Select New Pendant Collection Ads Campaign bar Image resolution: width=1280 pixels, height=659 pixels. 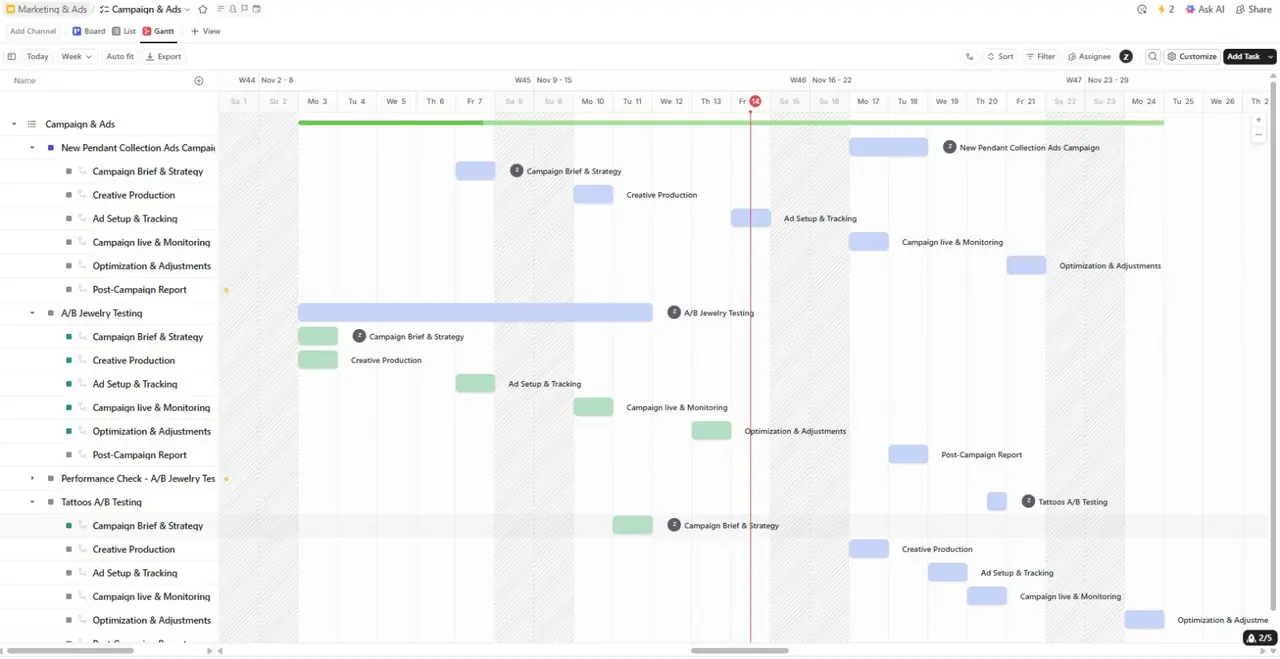click(x=889, y=147)
